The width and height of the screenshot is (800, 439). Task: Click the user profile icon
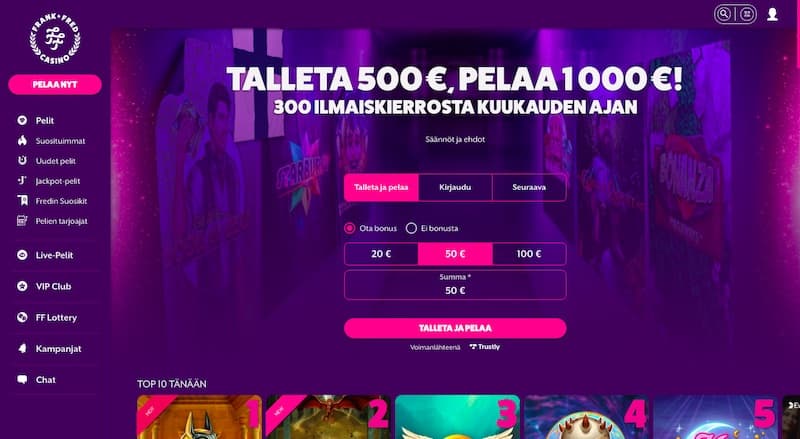coord(772,14)
